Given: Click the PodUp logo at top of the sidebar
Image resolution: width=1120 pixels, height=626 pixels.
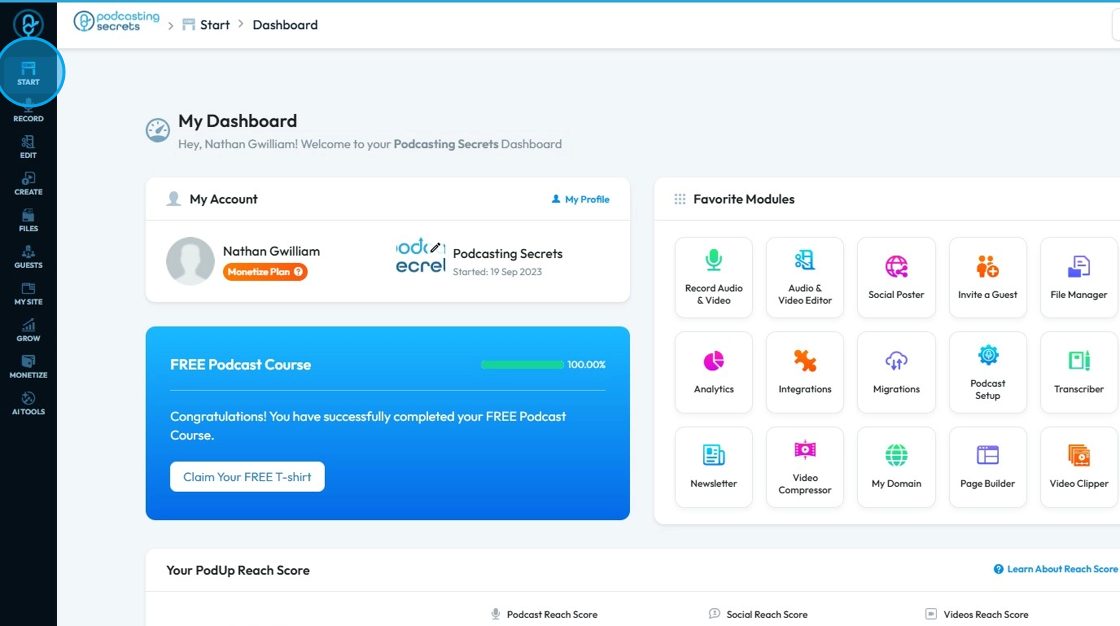Looking at the screenshot, I should point(29,24).
